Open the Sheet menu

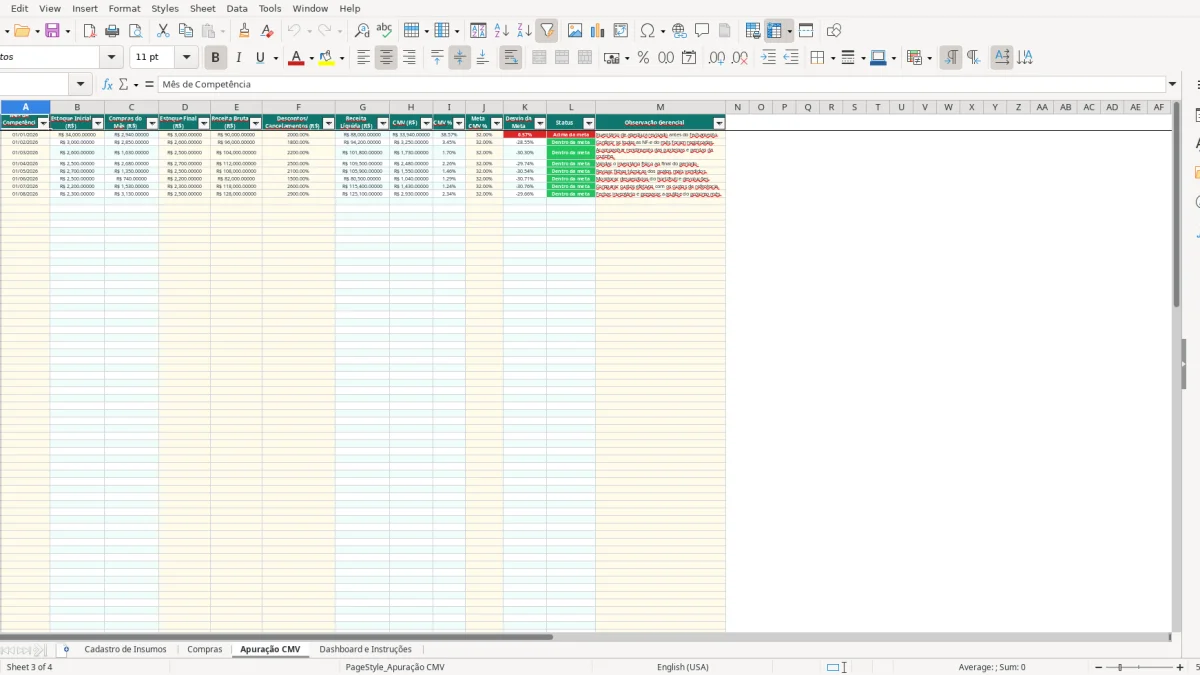pos(203,8)
